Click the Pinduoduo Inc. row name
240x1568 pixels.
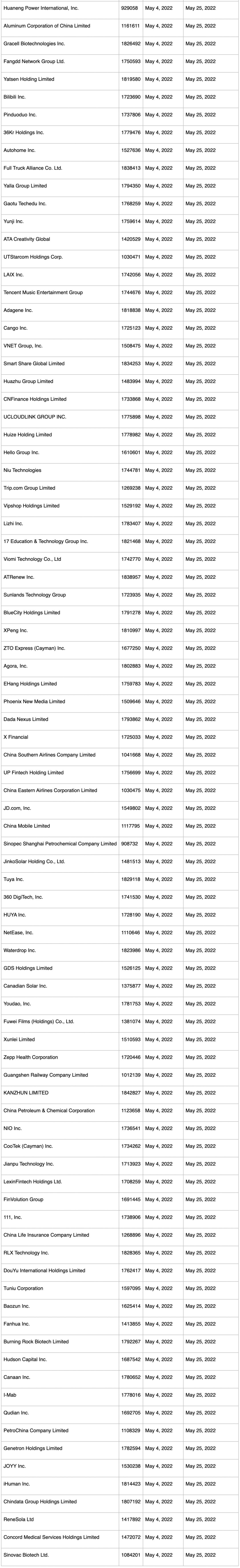point(20,114)
